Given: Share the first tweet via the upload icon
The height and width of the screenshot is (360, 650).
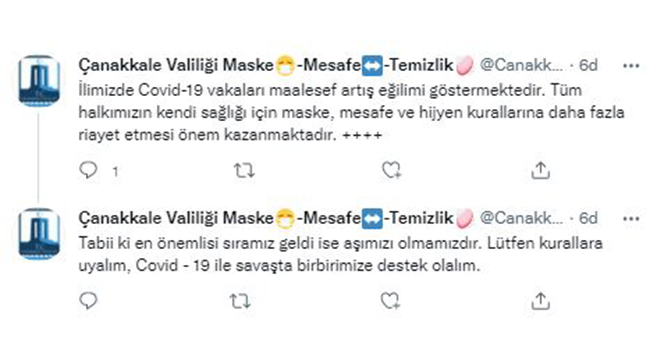Looking at the screenshot, I should pos(541,170).
